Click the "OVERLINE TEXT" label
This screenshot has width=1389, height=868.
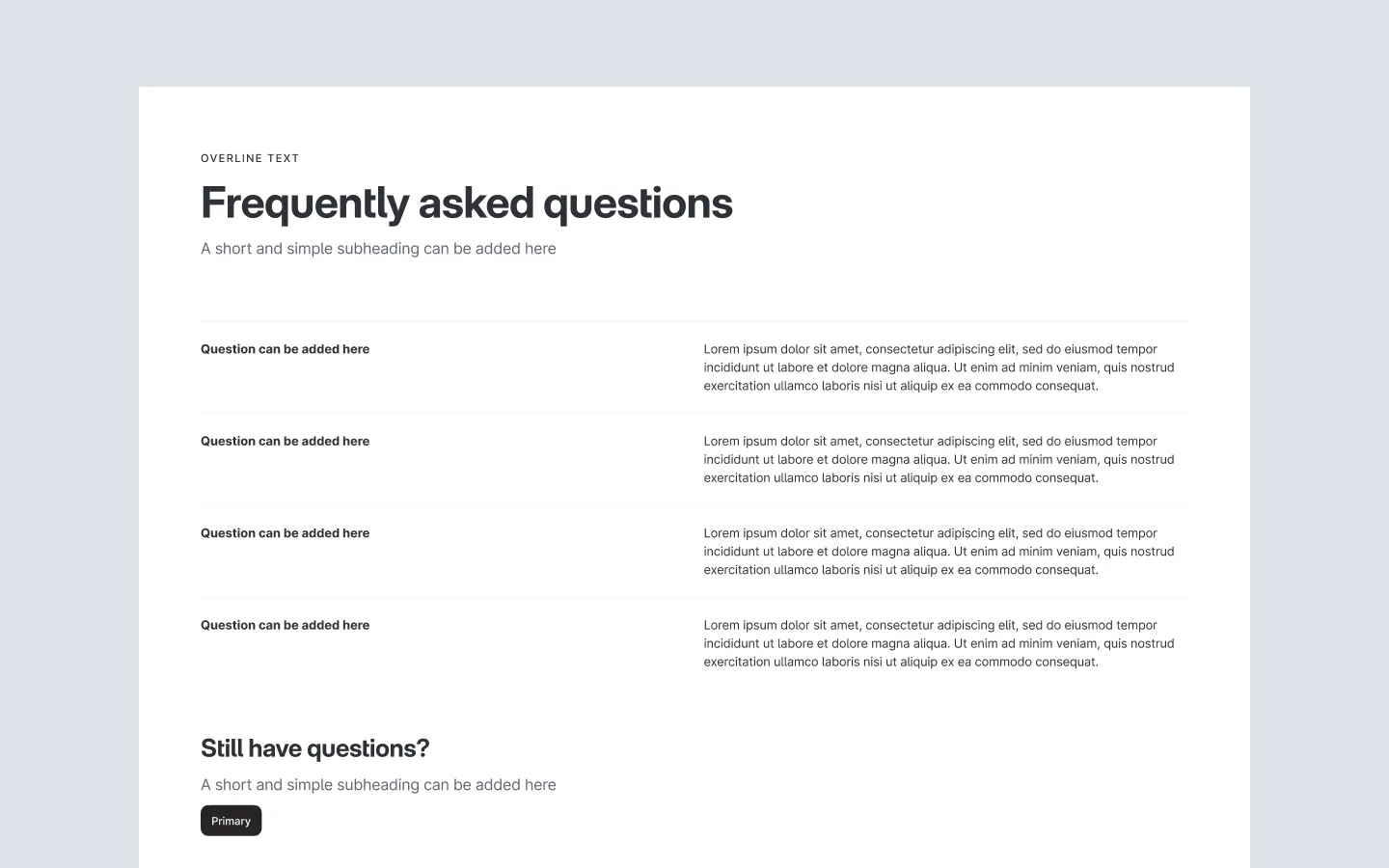[x=250, y=158]
